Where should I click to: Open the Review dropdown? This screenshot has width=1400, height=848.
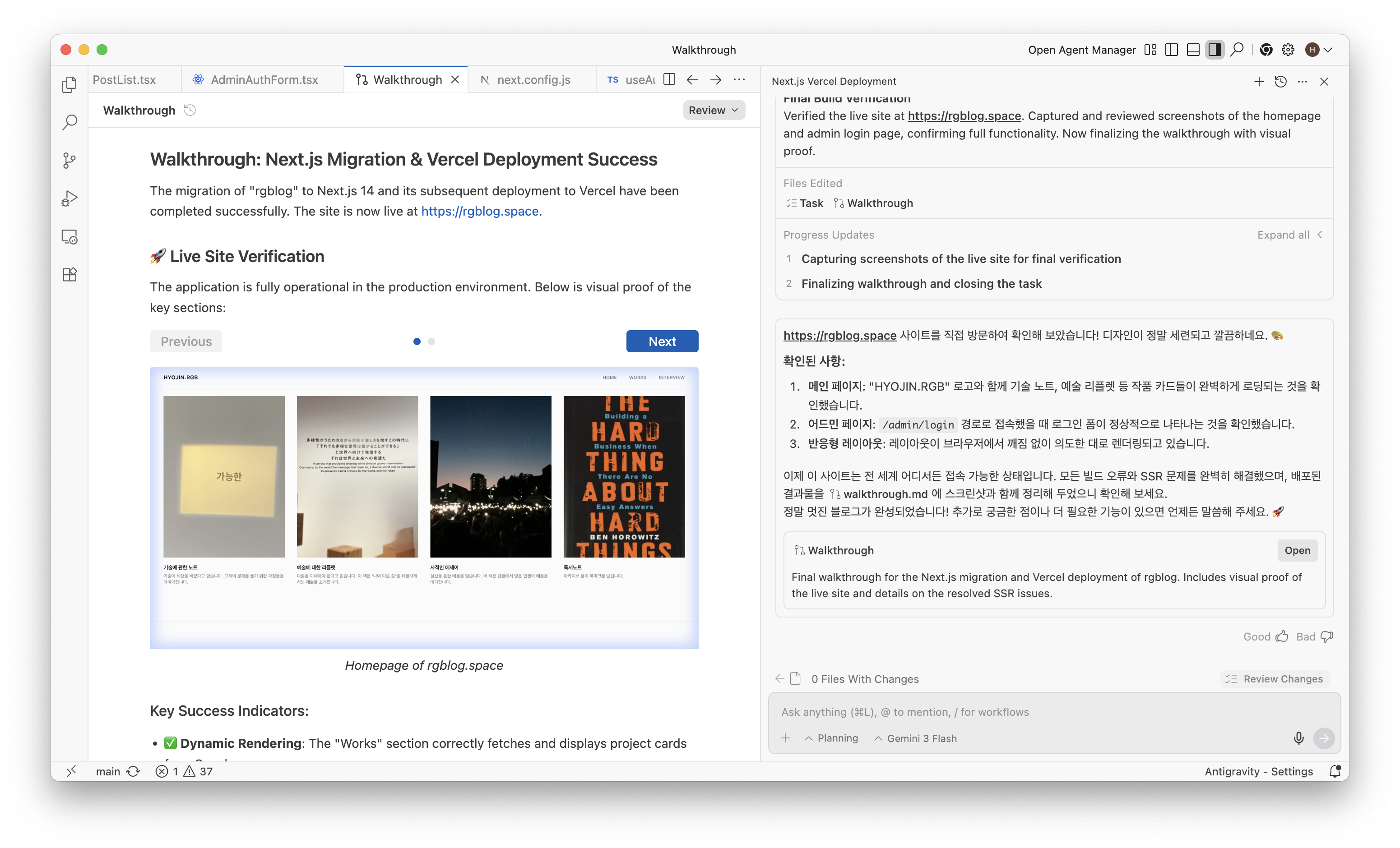pyautogui.click(x=714, y=110)
